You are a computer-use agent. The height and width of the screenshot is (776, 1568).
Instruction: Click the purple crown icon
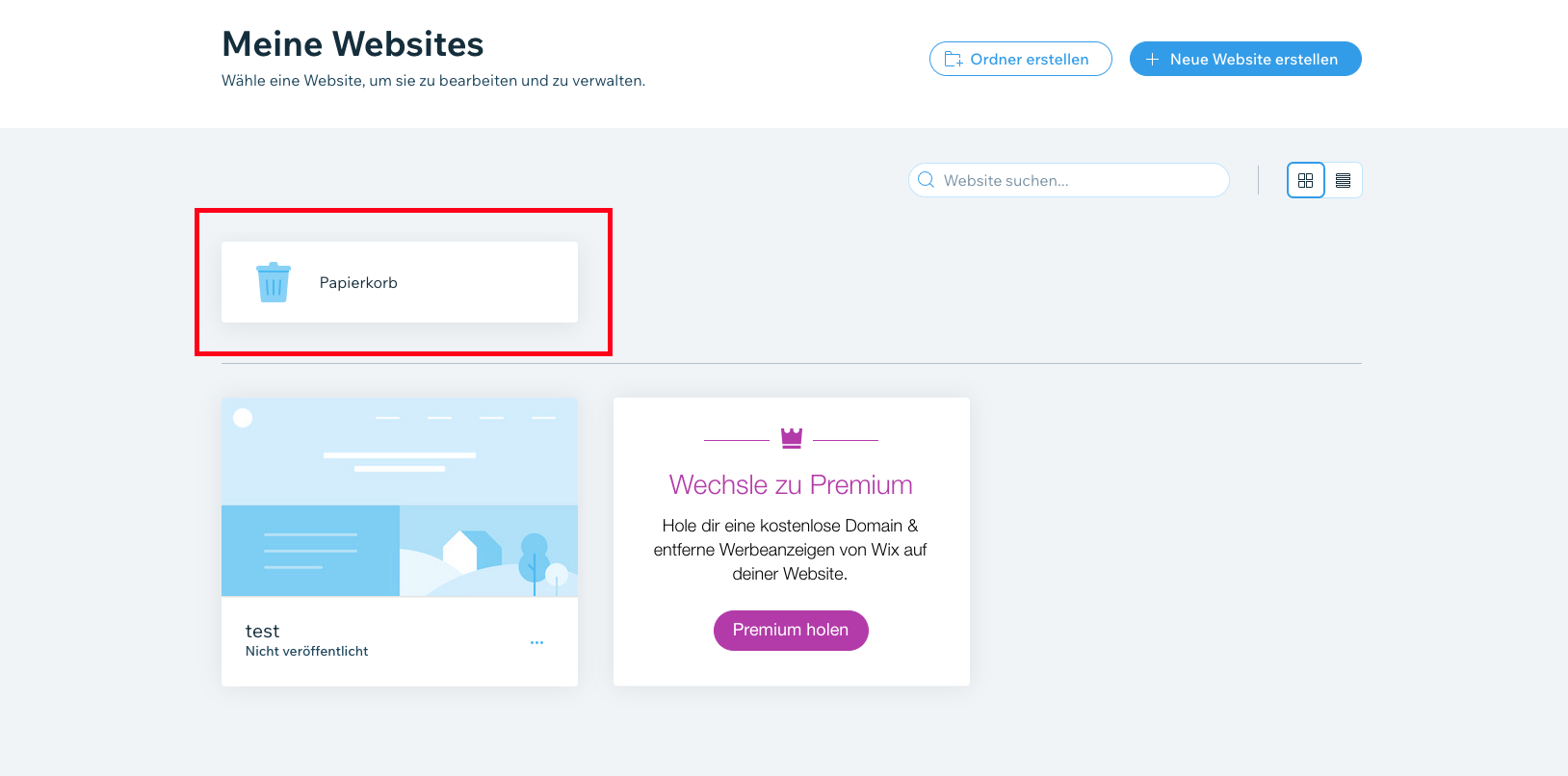pyautogui.click(x=792, y=438)
